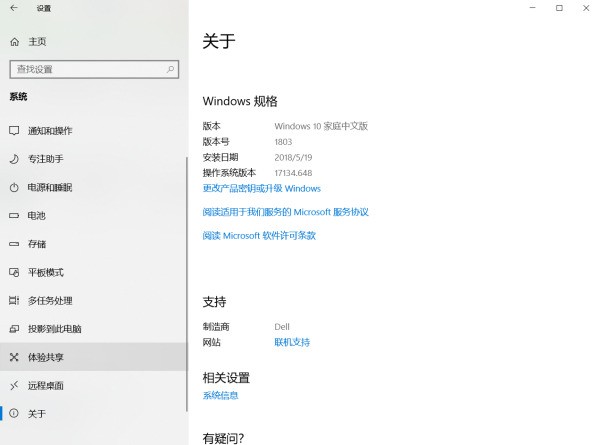600x445 pixels.
Task: Click 更改产品密钥或升级 Windows link
Action: click(x=262, y=189)
